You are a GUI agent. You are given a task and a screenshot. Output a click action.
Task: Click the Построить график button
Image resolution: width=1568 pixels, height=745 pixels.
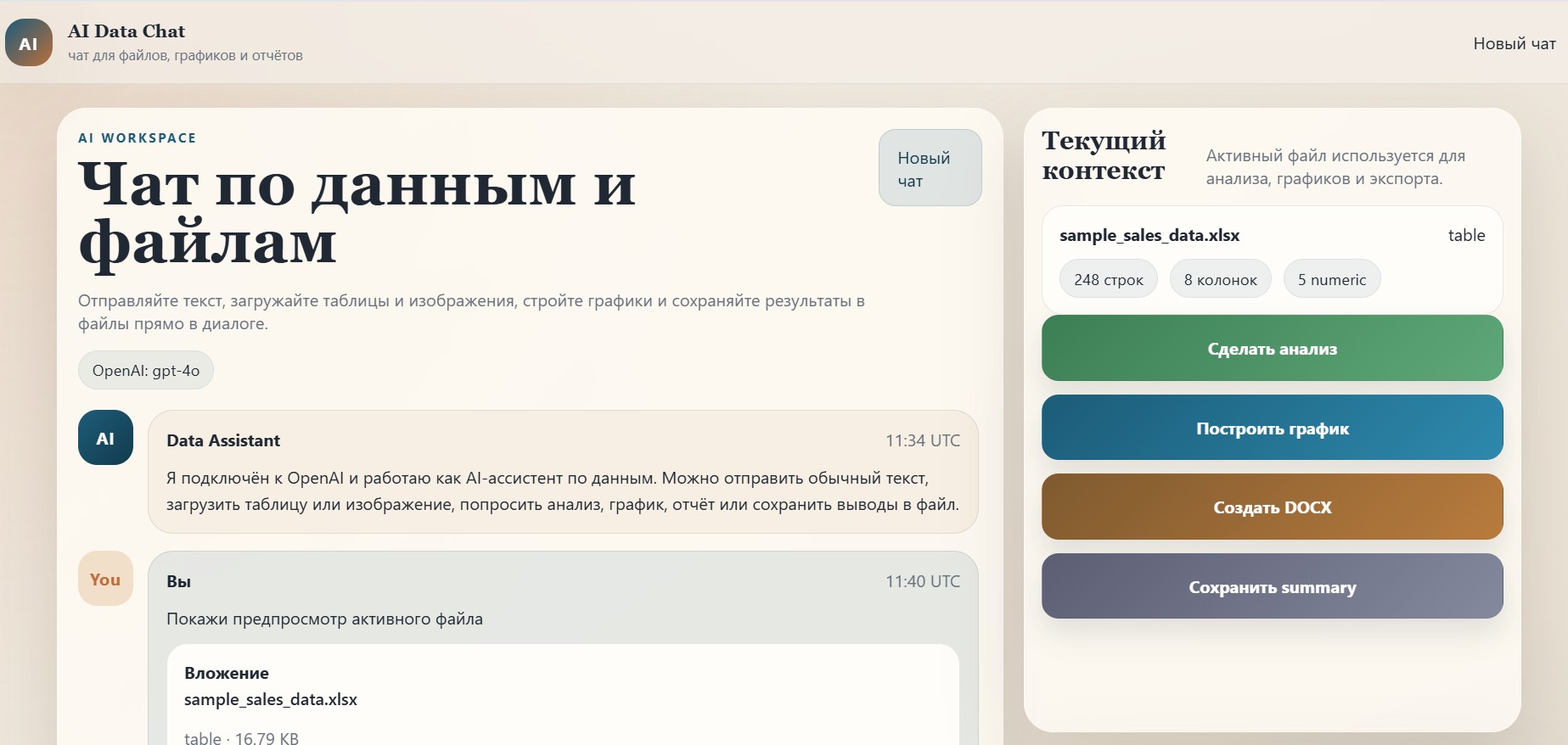point(1272,428)
